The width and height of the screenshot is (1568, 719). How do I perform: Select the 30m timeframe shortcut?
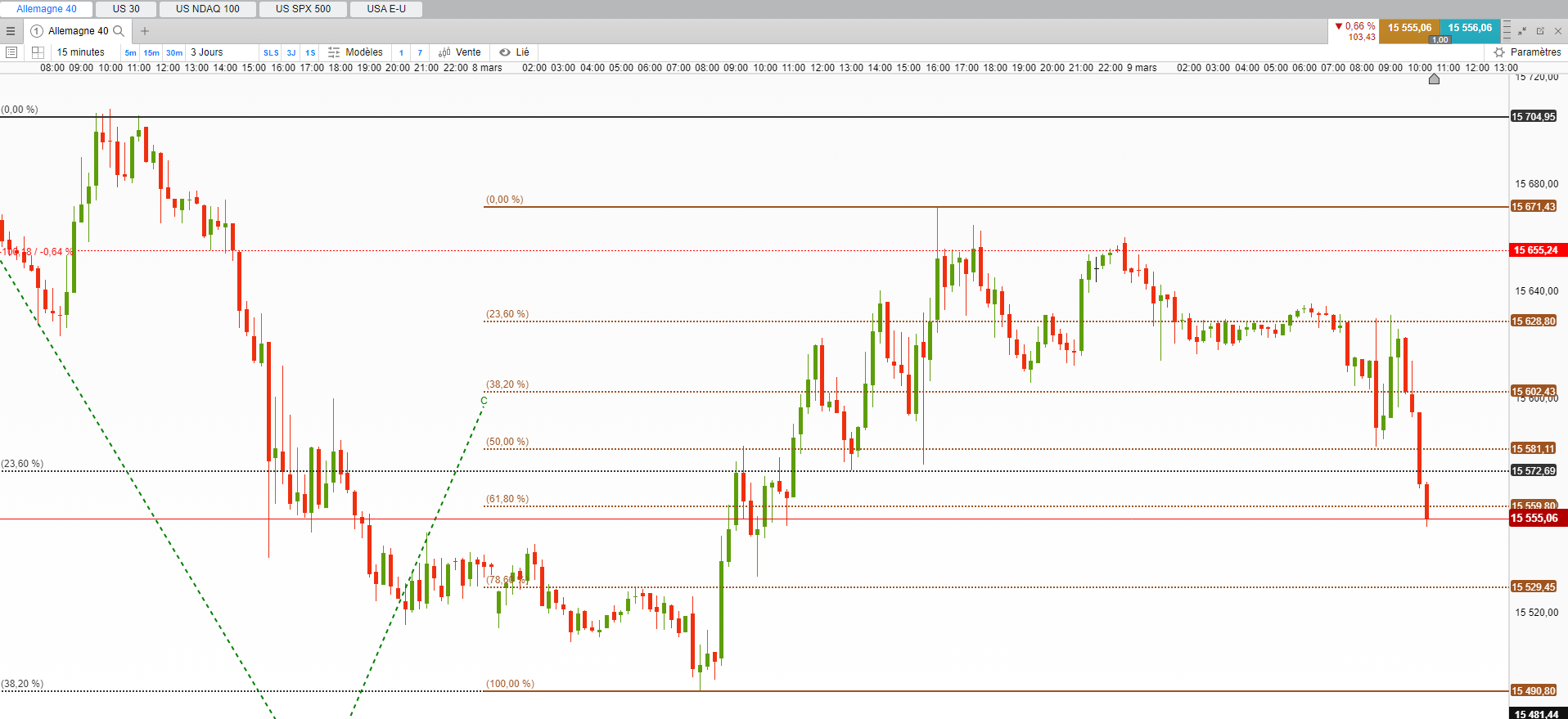(x=174, y=53)
